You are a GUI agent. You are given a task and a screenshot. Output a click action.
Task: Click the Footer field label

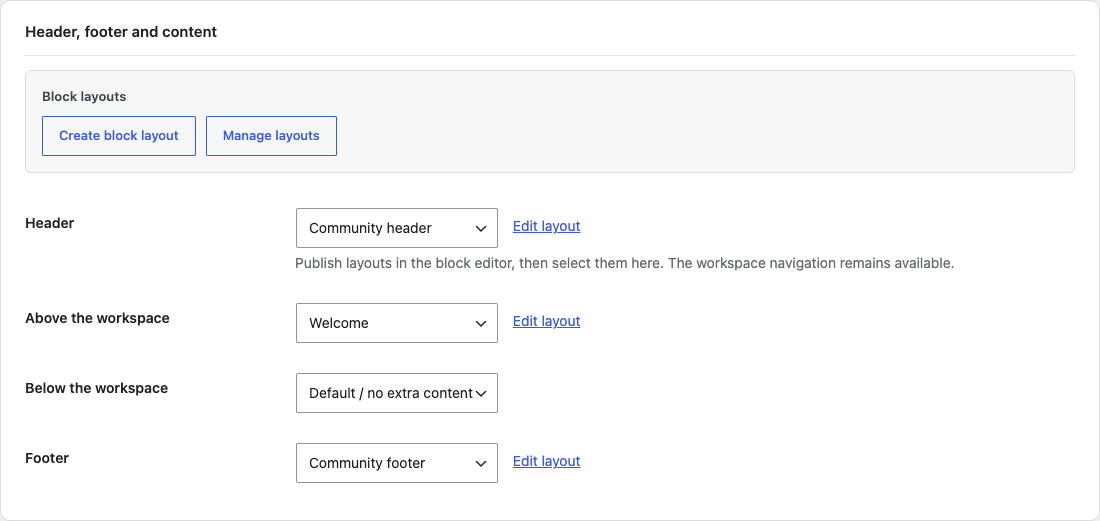pos(47,459)
